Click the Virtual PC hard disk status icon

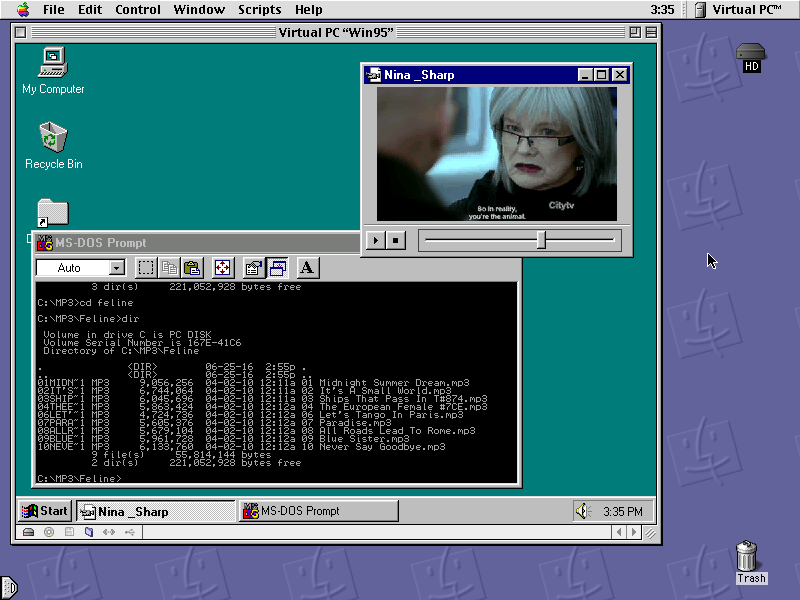29,532
